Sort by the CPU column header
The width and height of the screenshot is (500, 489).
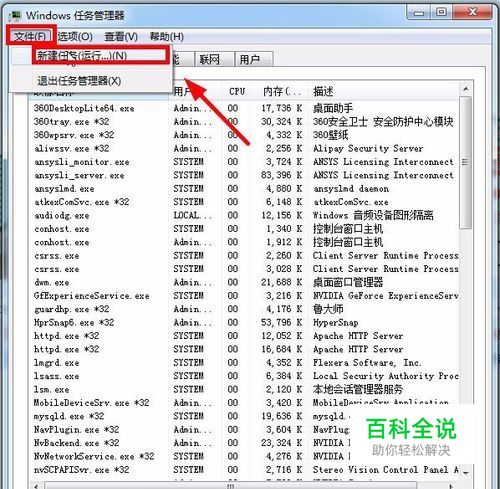(x=237, y=91)
